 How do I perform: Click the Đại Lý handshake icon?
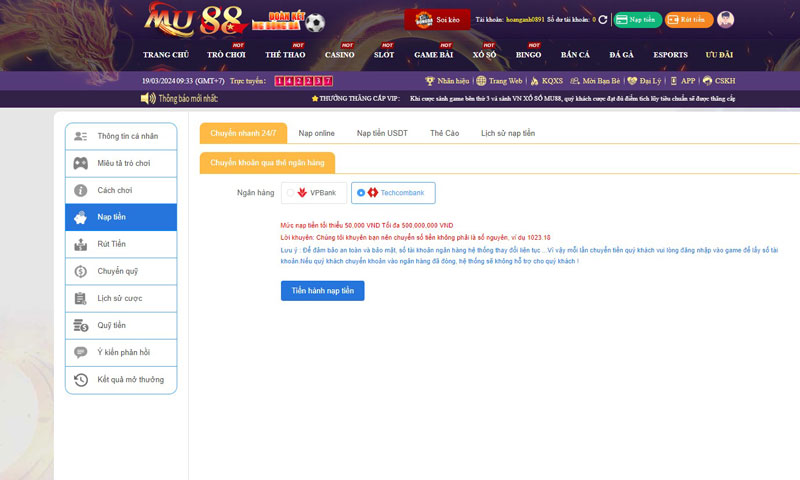(632, 81)
